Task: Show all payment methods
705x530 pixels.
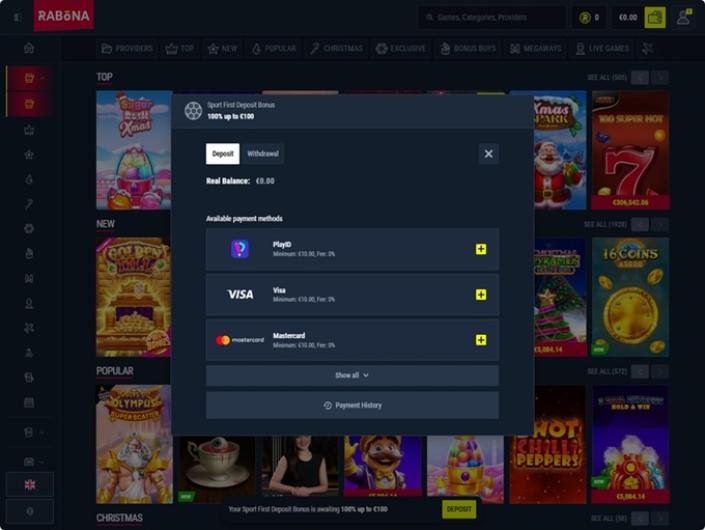Action: [352, 375]
